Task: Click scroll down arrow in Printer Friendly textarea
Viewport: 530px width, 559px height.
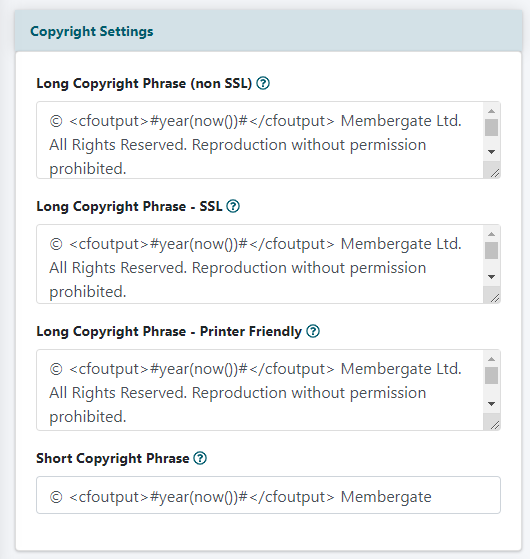Action: [x=492, y=404]
